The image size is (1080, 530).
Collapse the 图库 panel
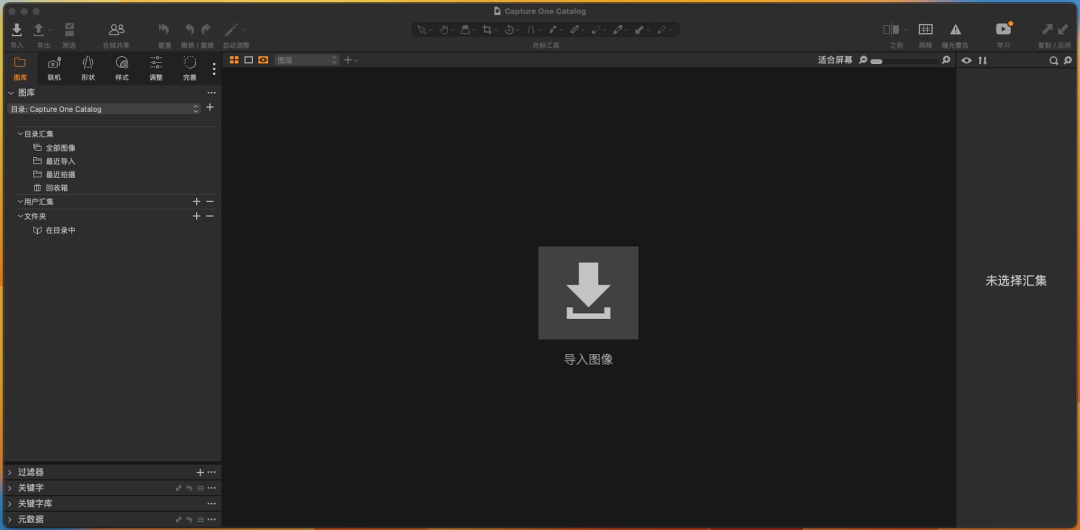10,92
